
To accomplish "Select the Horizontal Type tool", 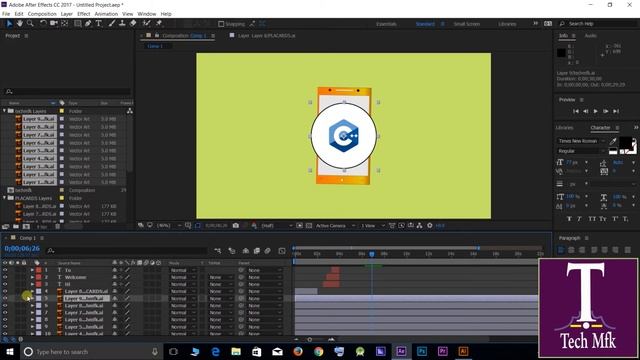I will pyautogui.click(x=99, y=24).
